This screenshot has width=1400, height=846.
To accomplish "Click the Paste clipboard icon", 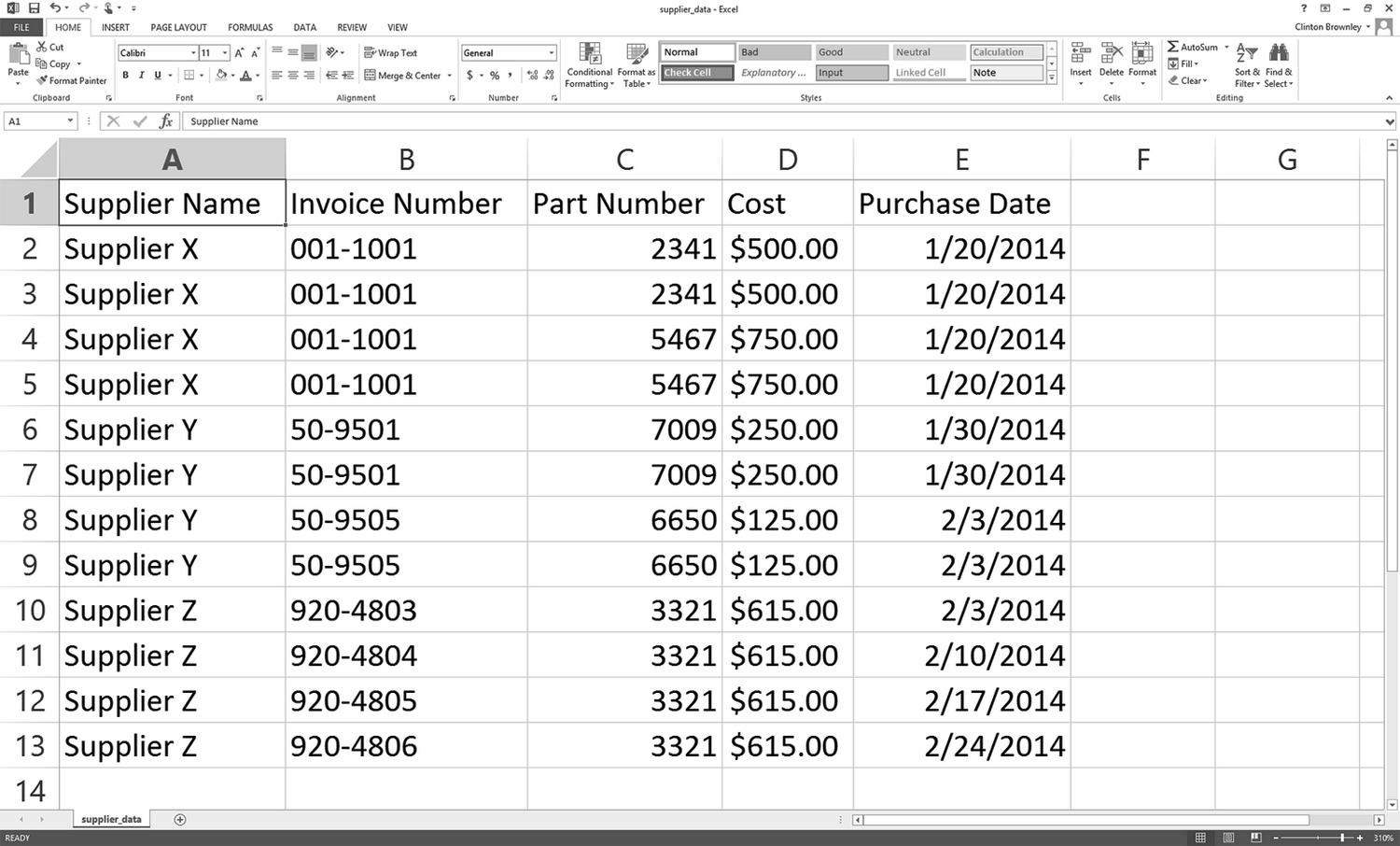I will [x=18, y=54].
